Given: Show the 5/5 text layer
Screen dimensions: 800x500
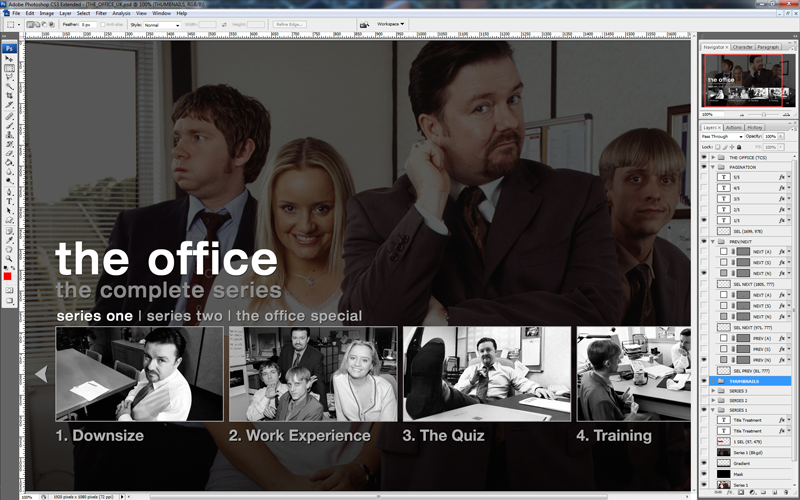Looking at the screenshot, I should coord(704,177).
